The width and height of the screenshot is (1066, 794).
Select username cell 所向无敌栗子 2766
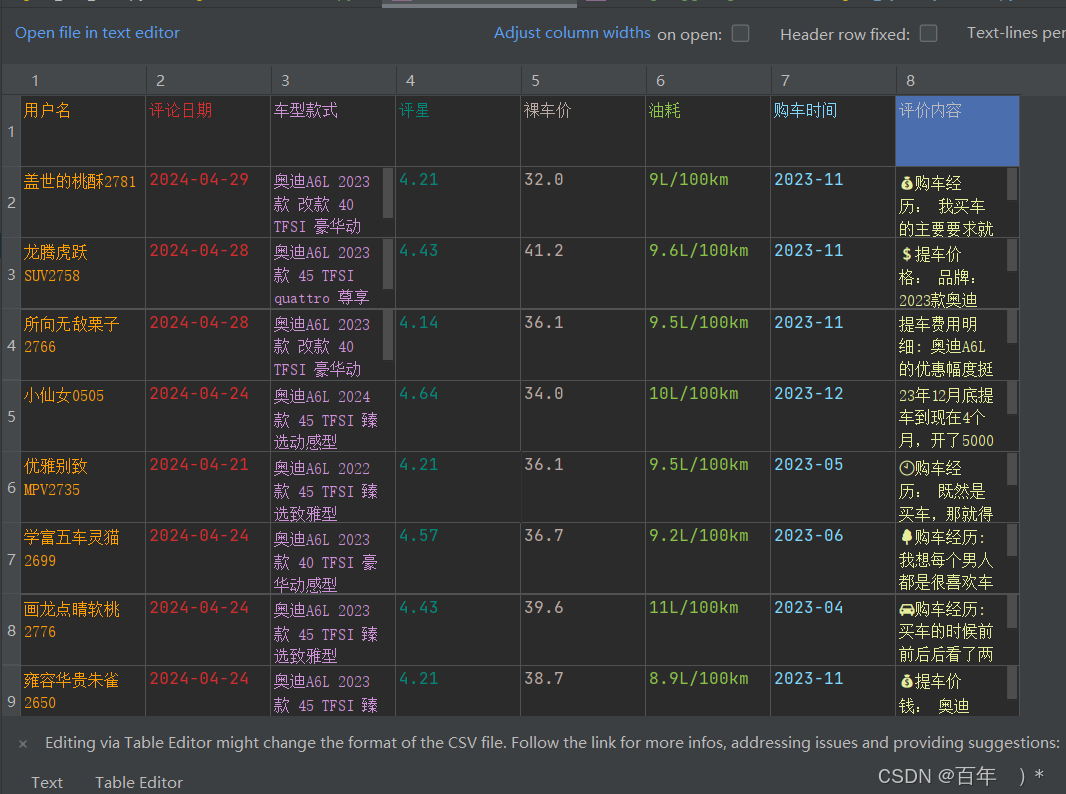click(83, 345)
